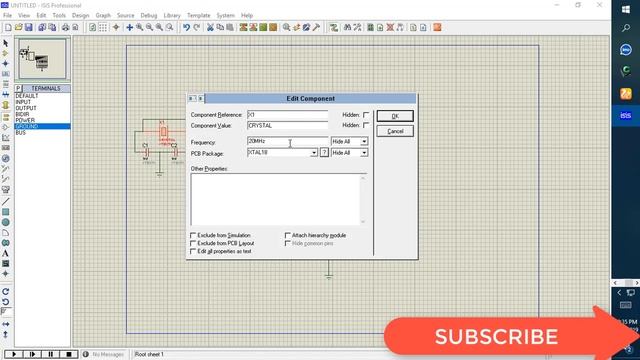The height and width of the screenshot is (360, 640).
Task: Click the Rotate Anti-Clockwise icon
Action: click(x=5, y=302)
